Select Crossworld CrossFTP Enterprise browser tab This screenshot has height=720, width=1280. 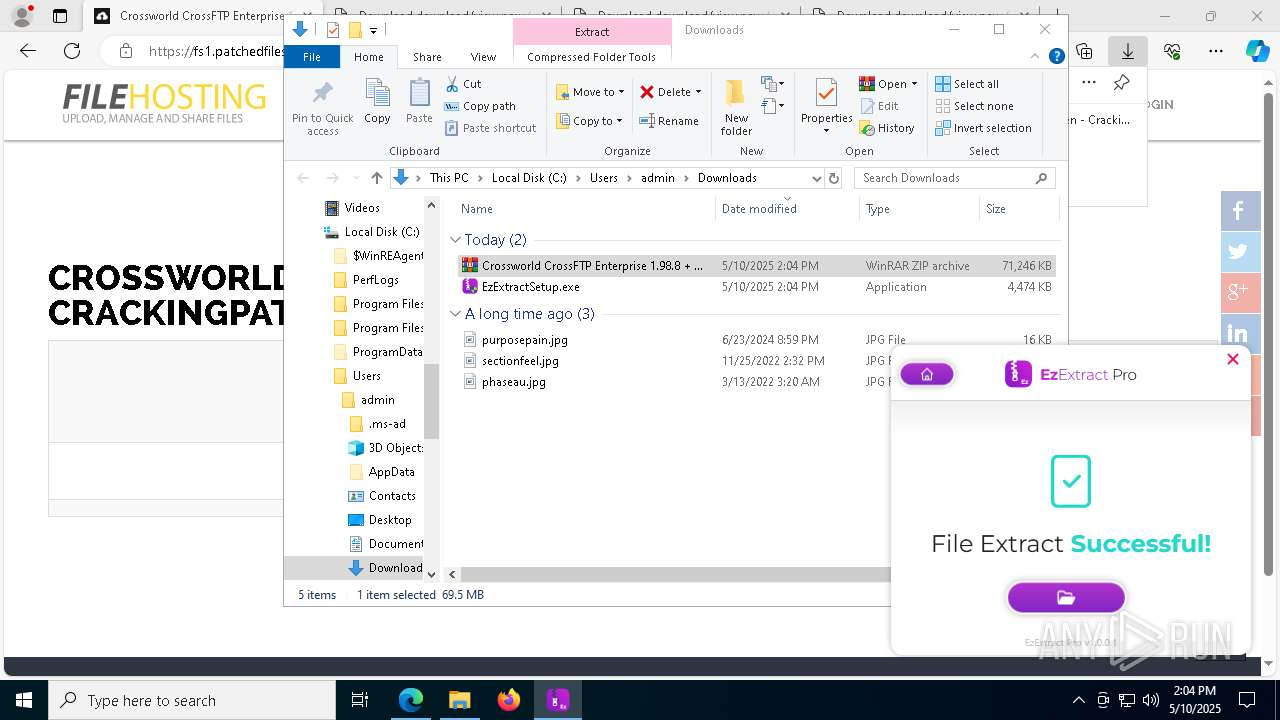[189, 16]
